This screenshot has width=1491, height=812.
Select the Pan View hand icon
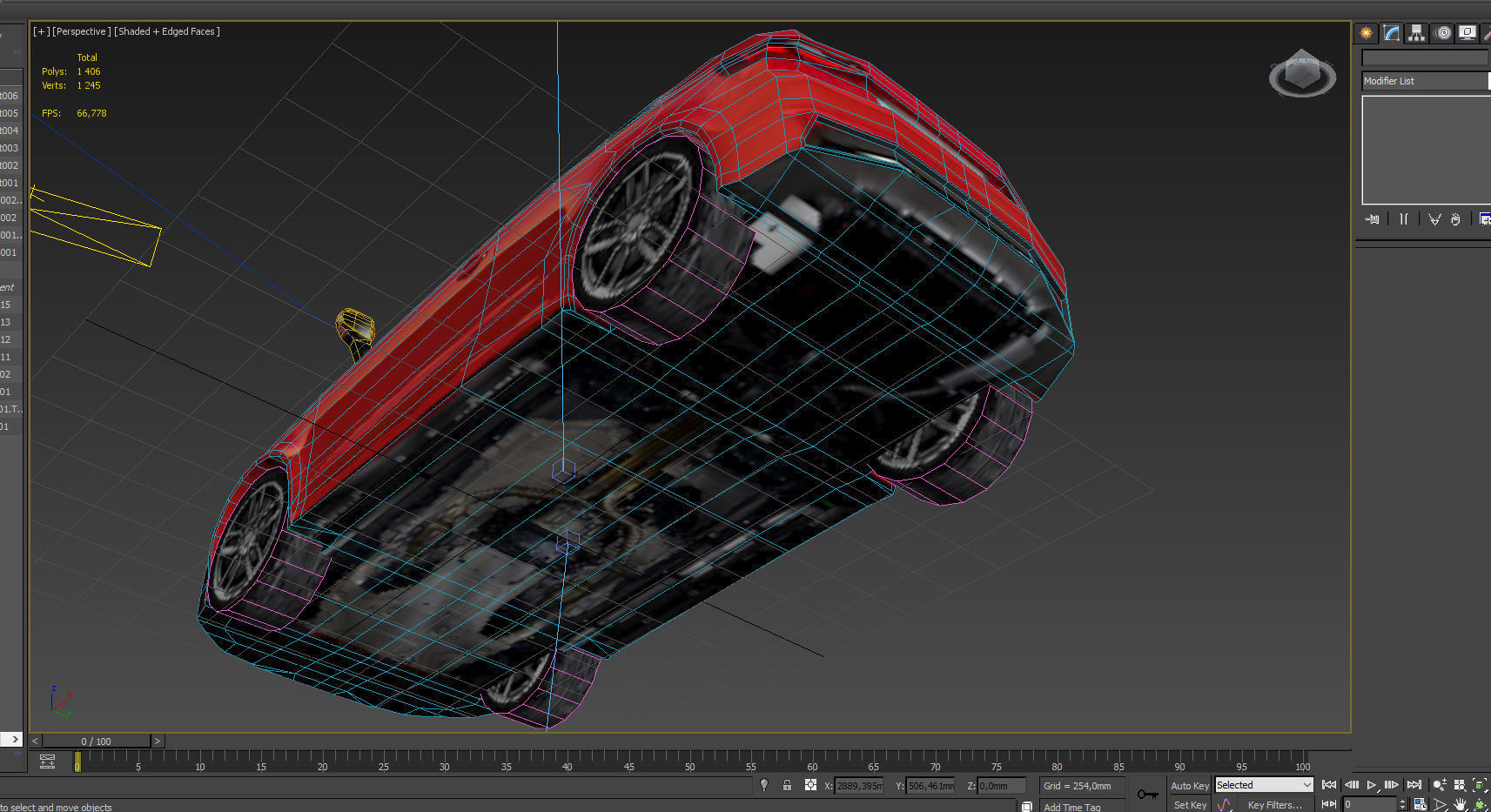(x=1461, y=805)
